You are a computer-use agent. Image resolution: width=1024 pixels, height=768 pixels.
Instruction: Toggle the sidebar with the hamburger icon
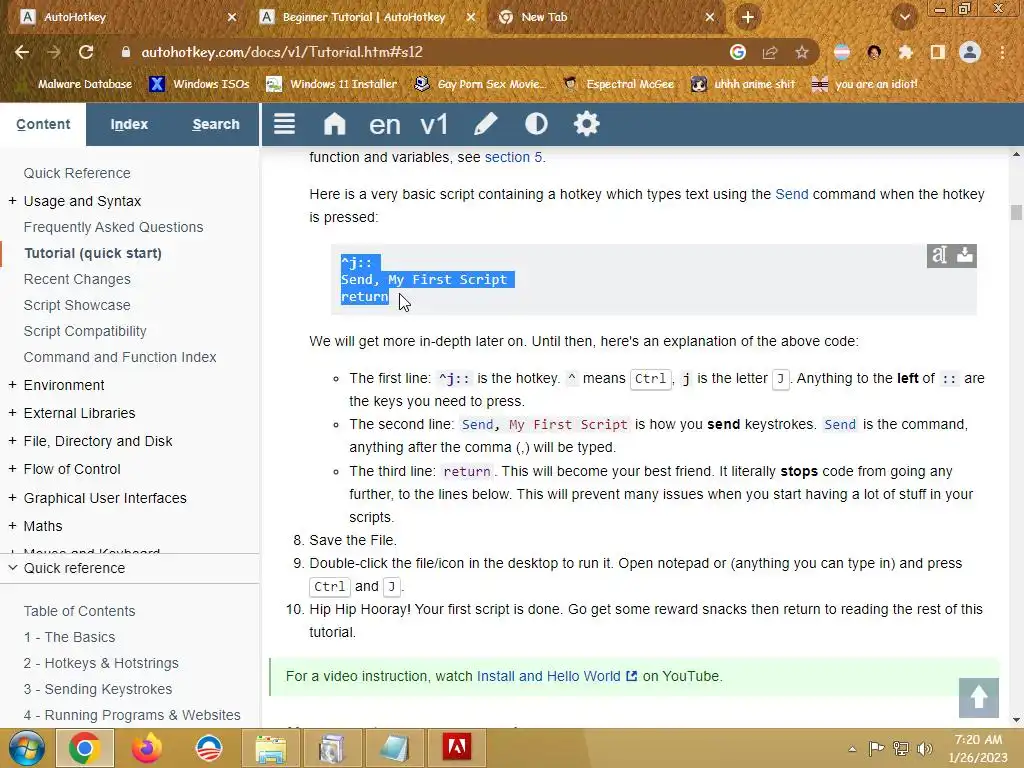tap(284, 123)
